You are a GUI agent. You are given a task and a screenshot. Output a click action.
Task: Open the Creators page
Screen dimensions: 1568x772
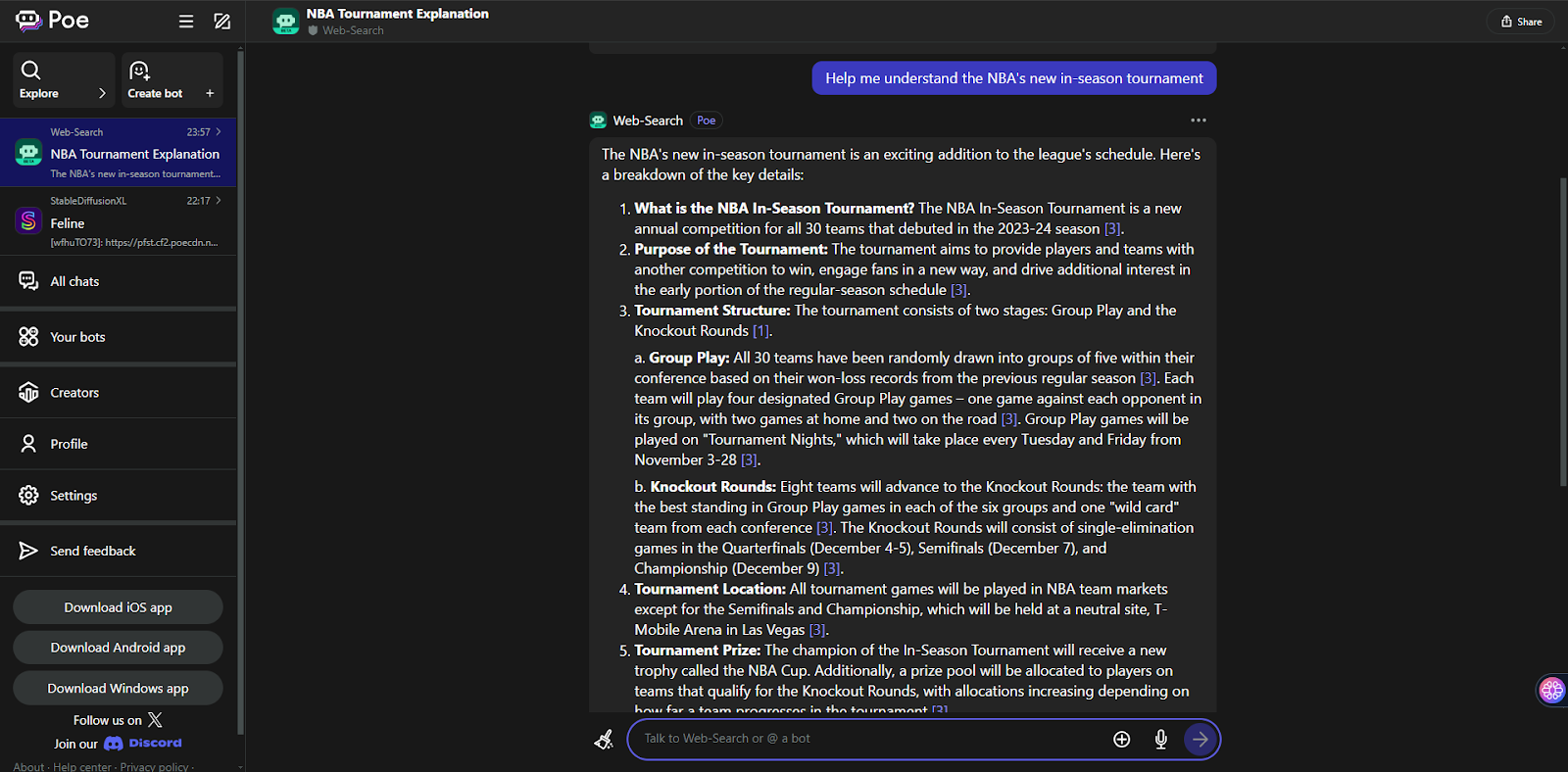point(119,392)
